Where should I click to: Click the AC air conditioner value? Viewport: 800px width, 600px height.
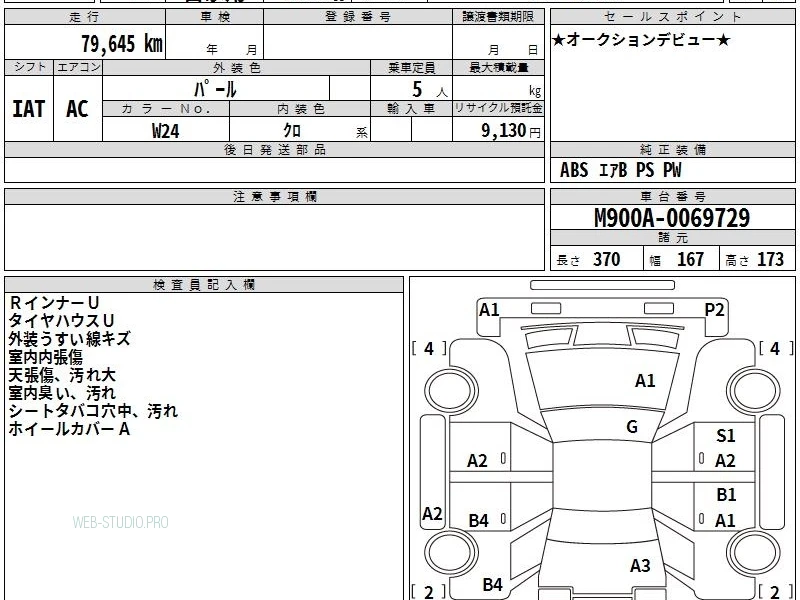78,109
